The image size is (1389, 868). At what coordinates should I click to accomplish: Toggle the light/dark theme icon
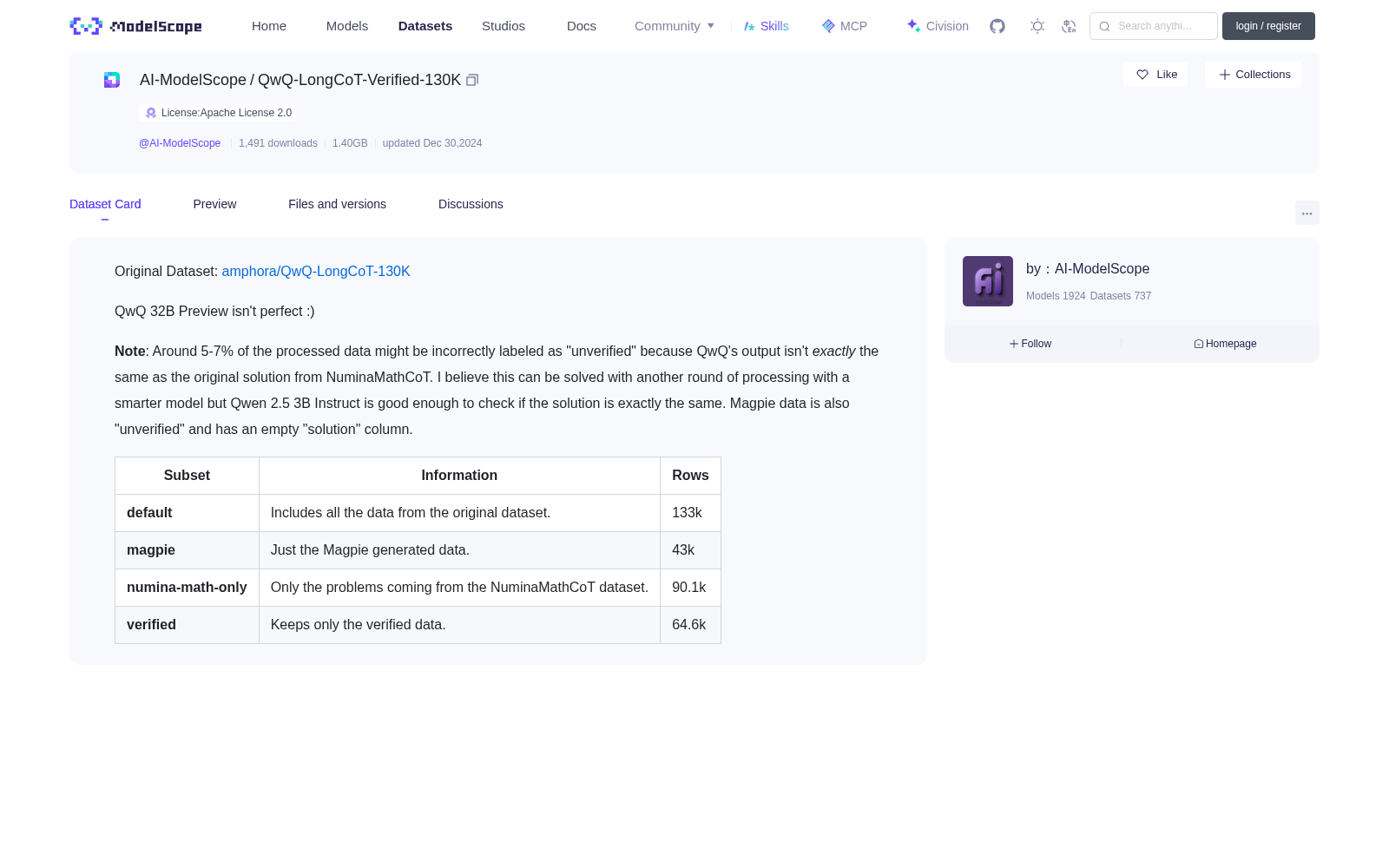tap(1037, 26)
